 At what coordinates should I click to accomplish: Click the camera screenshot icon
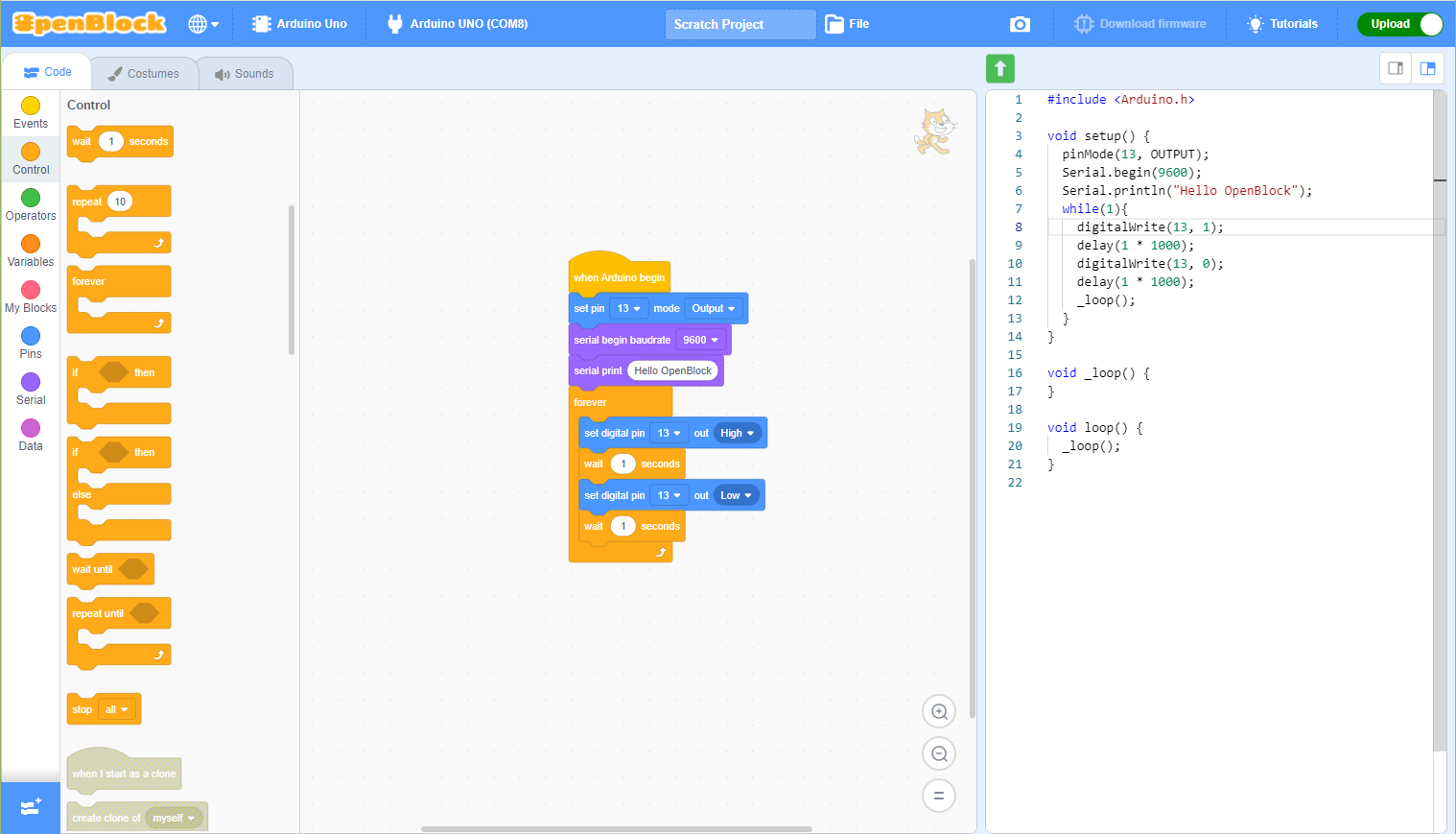coord(1020,24)
